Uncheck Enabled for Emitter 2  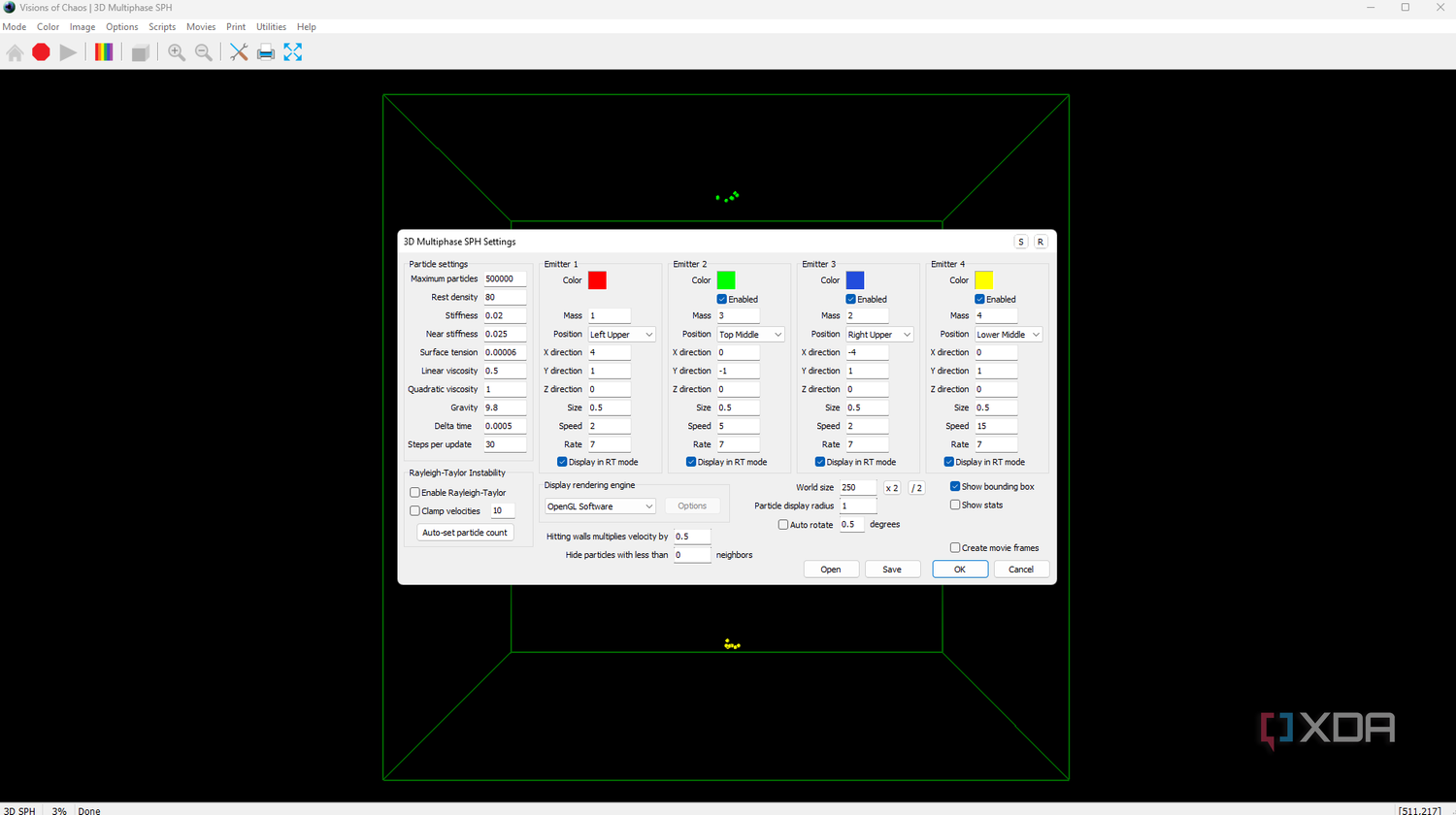coord(722,299)
